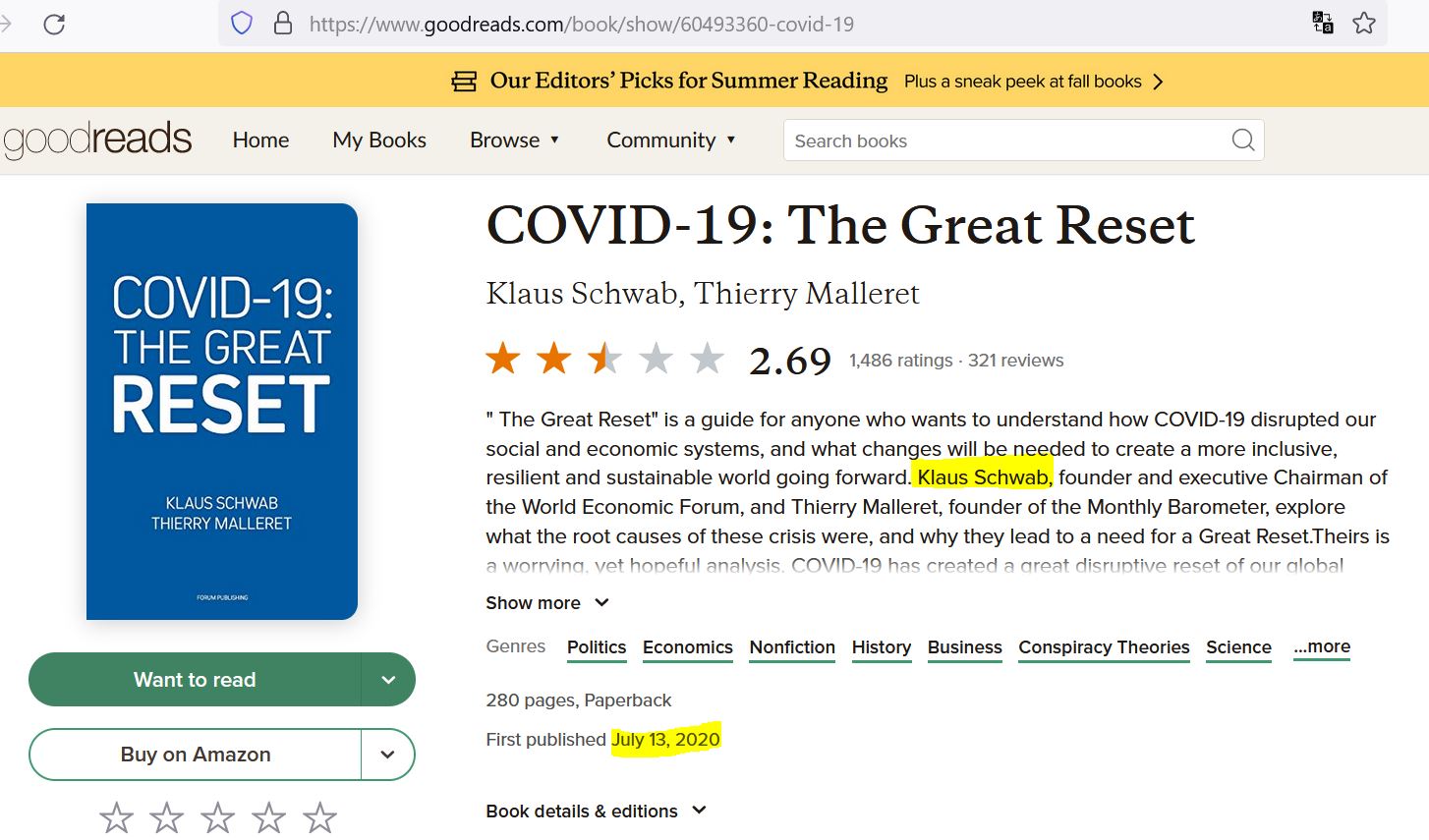Rate the book one star
Viewport: 1429px width, 840px height.
click(116, 816)
